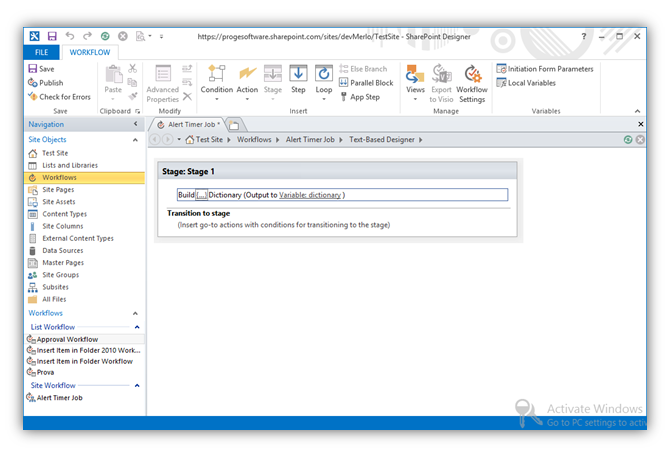
Task: Expand the Views dropdown
Action: (x=415, y=83)
